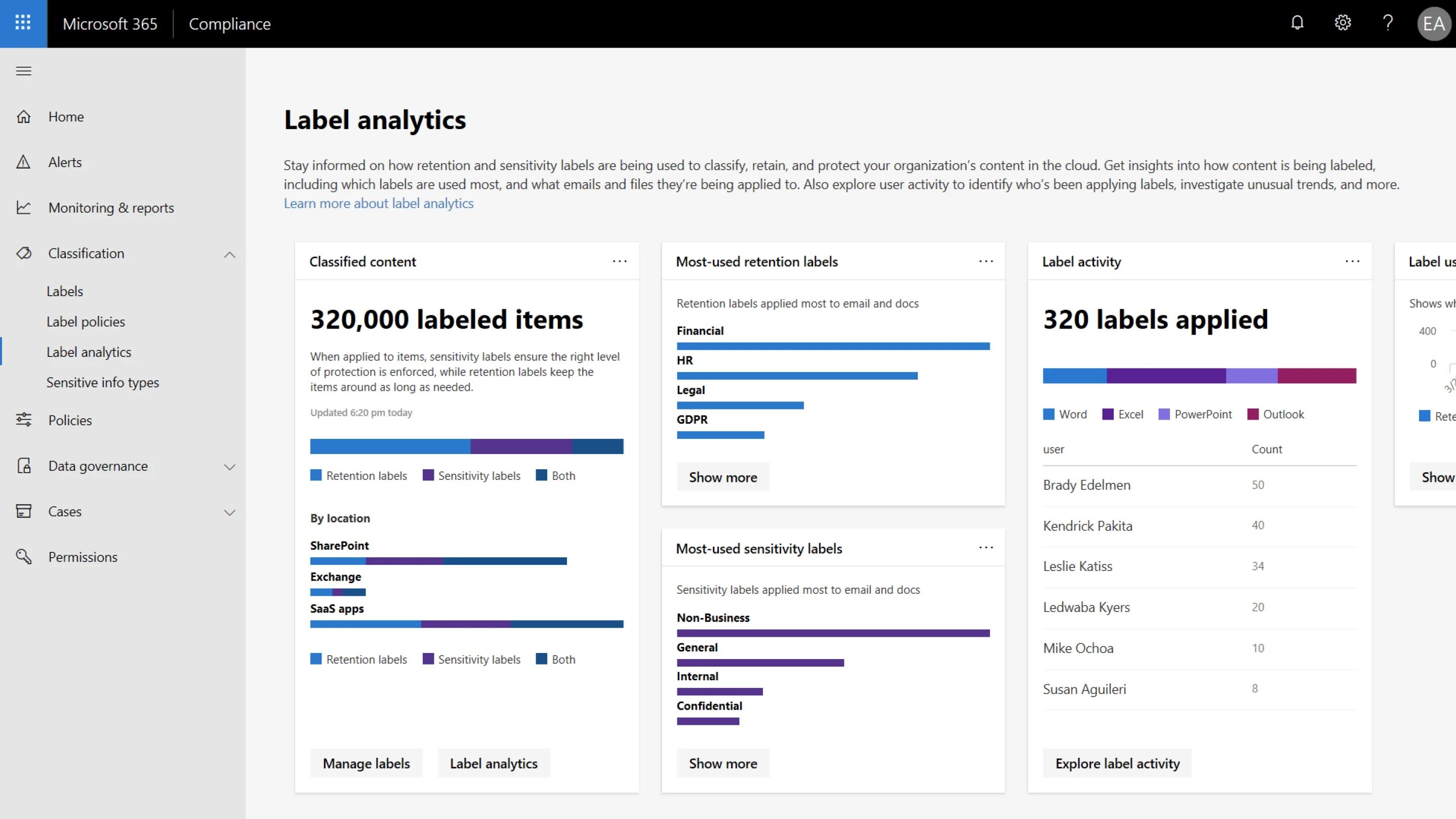The height and width of the screenshot is (819, 1456).
Task: Toggle the hamburger navigation menu
Action: pyautogui.click(x=23, y=71)
